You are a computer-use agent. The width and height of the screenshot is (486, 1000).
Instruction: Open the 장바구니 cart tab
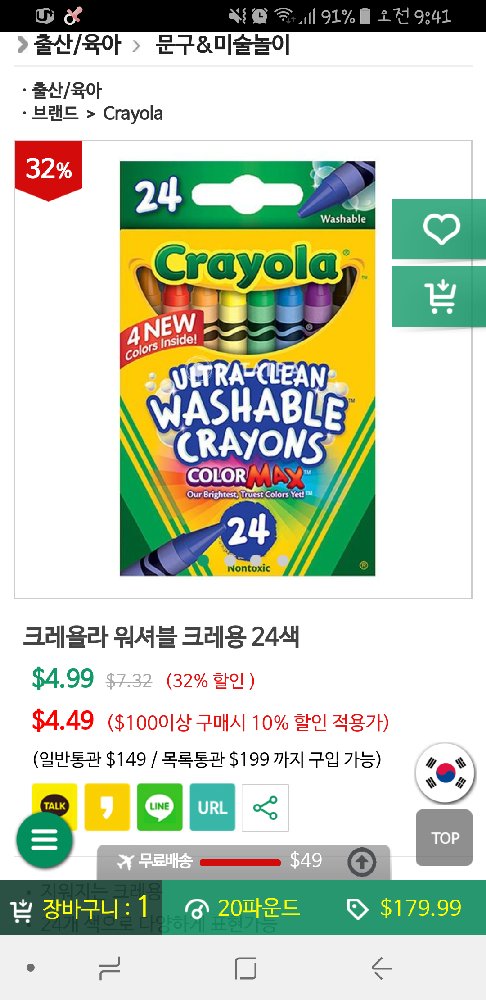(x=80, y=908)
